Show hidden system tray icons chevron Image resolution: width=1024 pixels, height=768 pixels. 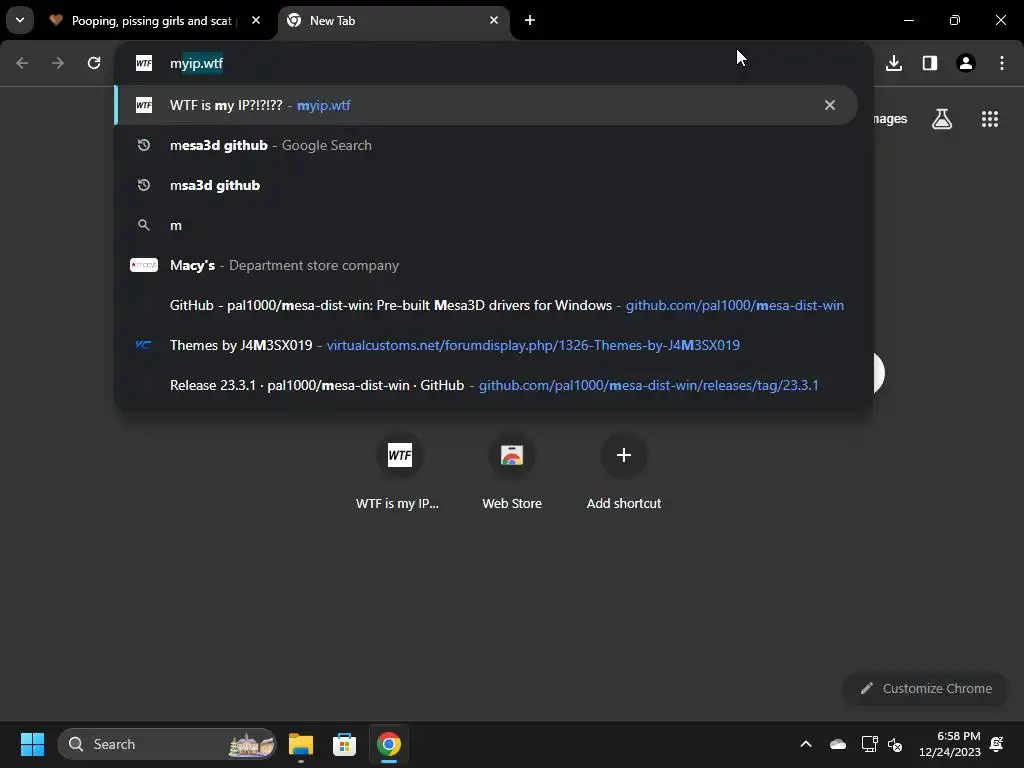[806, 744]
